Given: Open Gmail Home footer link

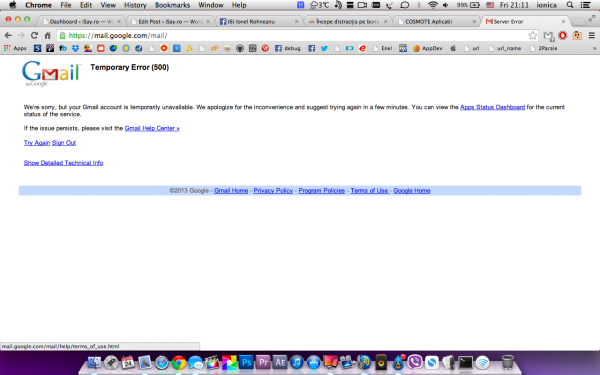Looking at the screenshot, I should (x=231, y=191).
